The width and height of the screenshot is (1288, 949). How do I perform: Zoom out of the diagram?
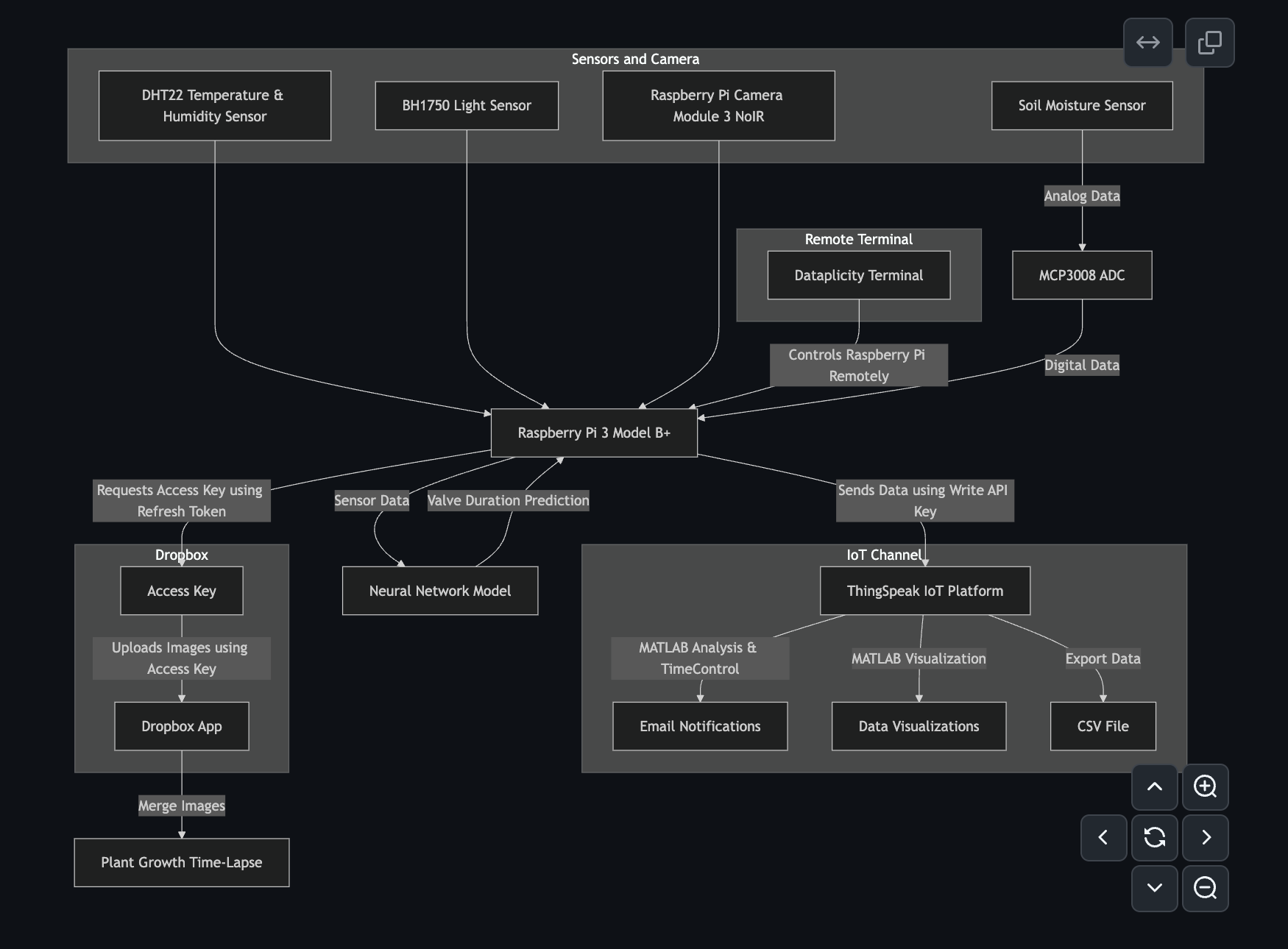click(1205, 888)
